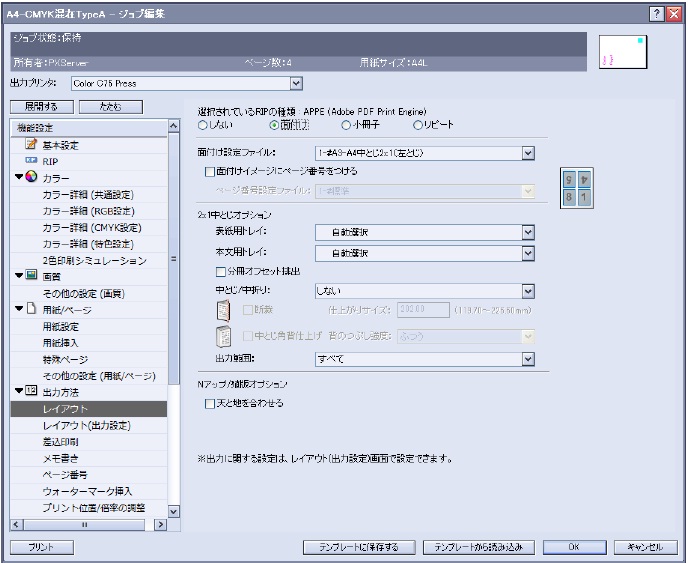Screen dimensions: 688x563
Task: Enable 面付けイメージにページ番号をつける checkbox
Action: [208, 171]
